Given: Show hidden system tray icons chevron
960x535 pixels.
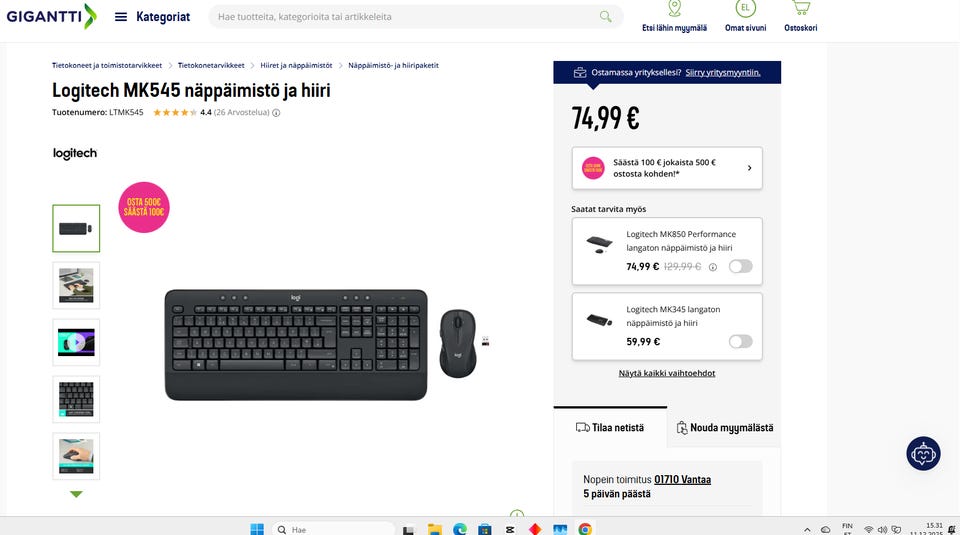Looking at the screenshot, I should tap(807, 529).
